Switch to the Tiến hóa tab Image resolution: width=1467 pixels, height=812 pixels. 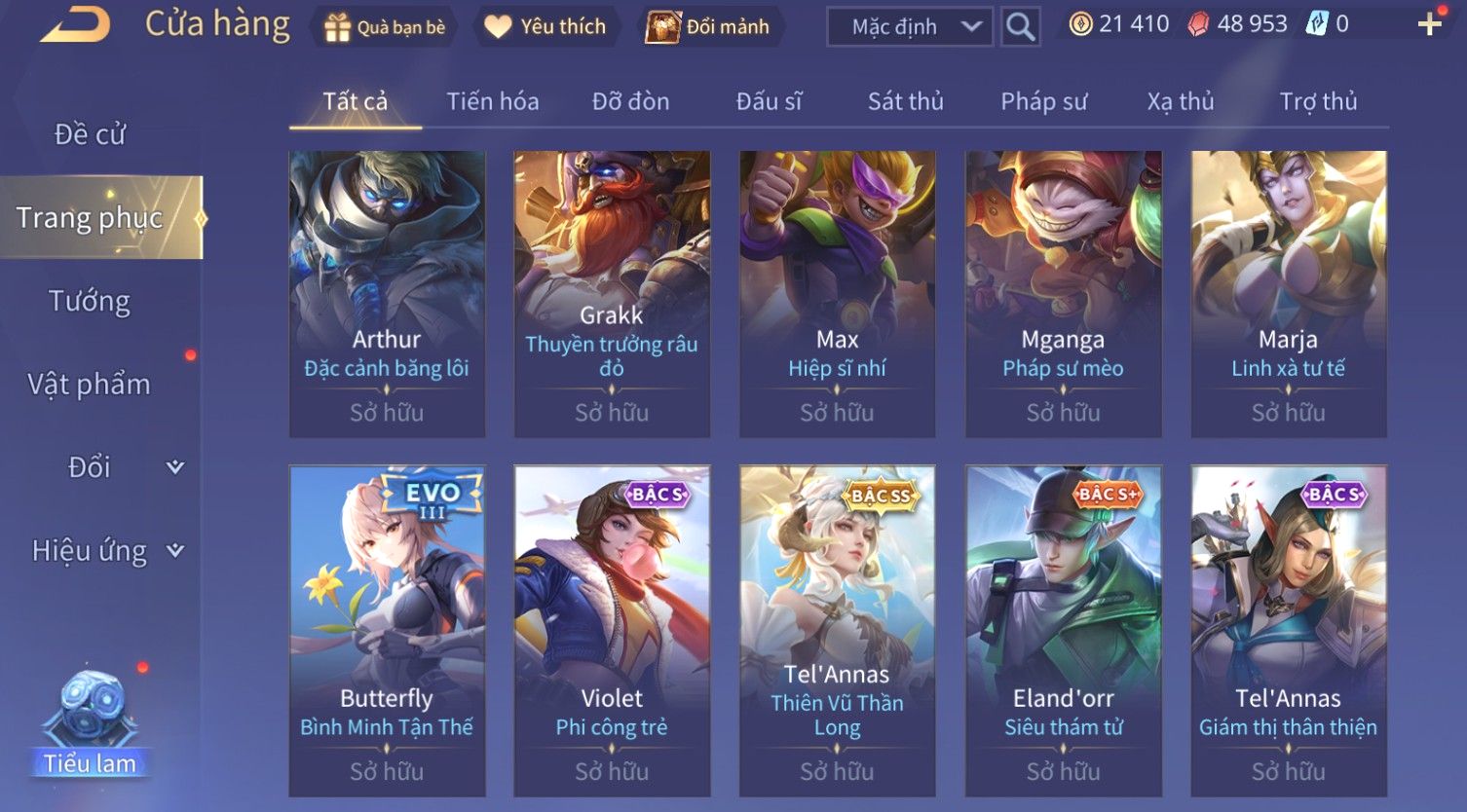[x=493, y=101]
